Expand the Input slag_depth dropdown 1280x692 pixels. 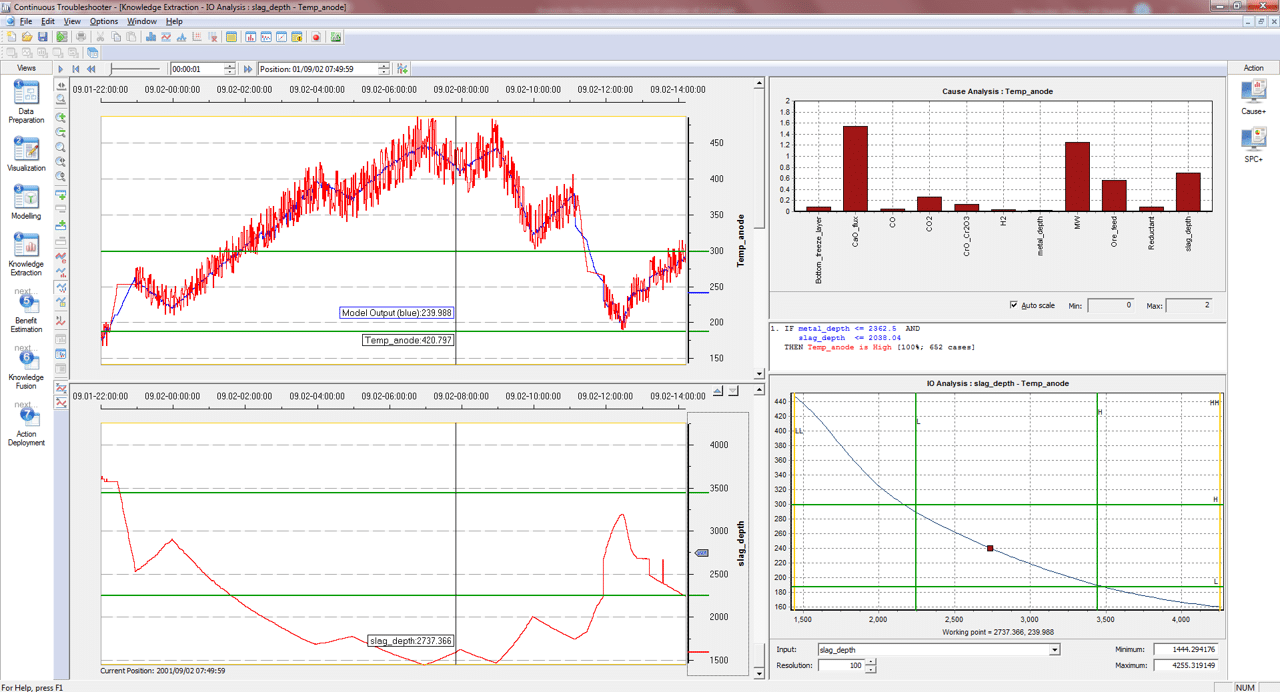[1054, 650]
